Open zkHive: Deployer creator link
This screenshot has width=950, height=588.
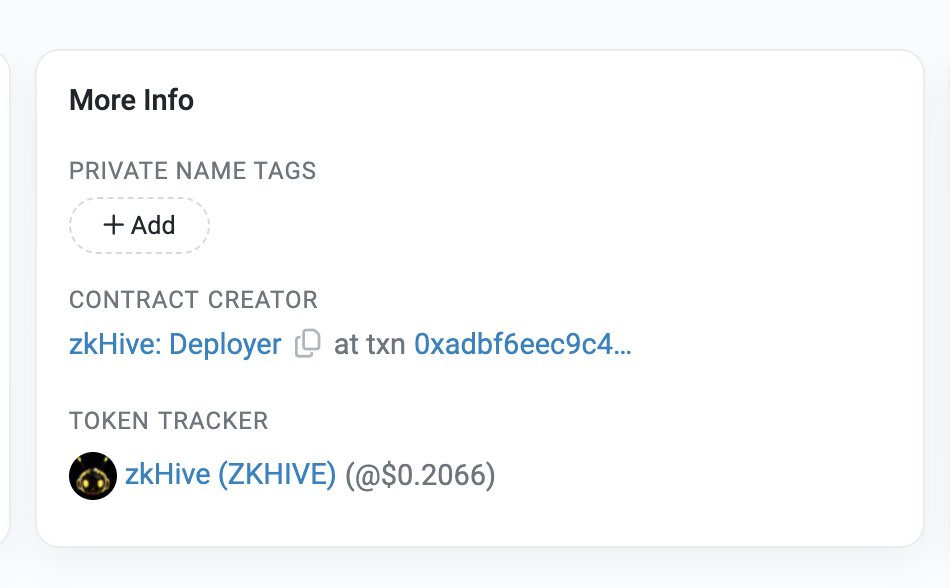click(x=175, y=344)
